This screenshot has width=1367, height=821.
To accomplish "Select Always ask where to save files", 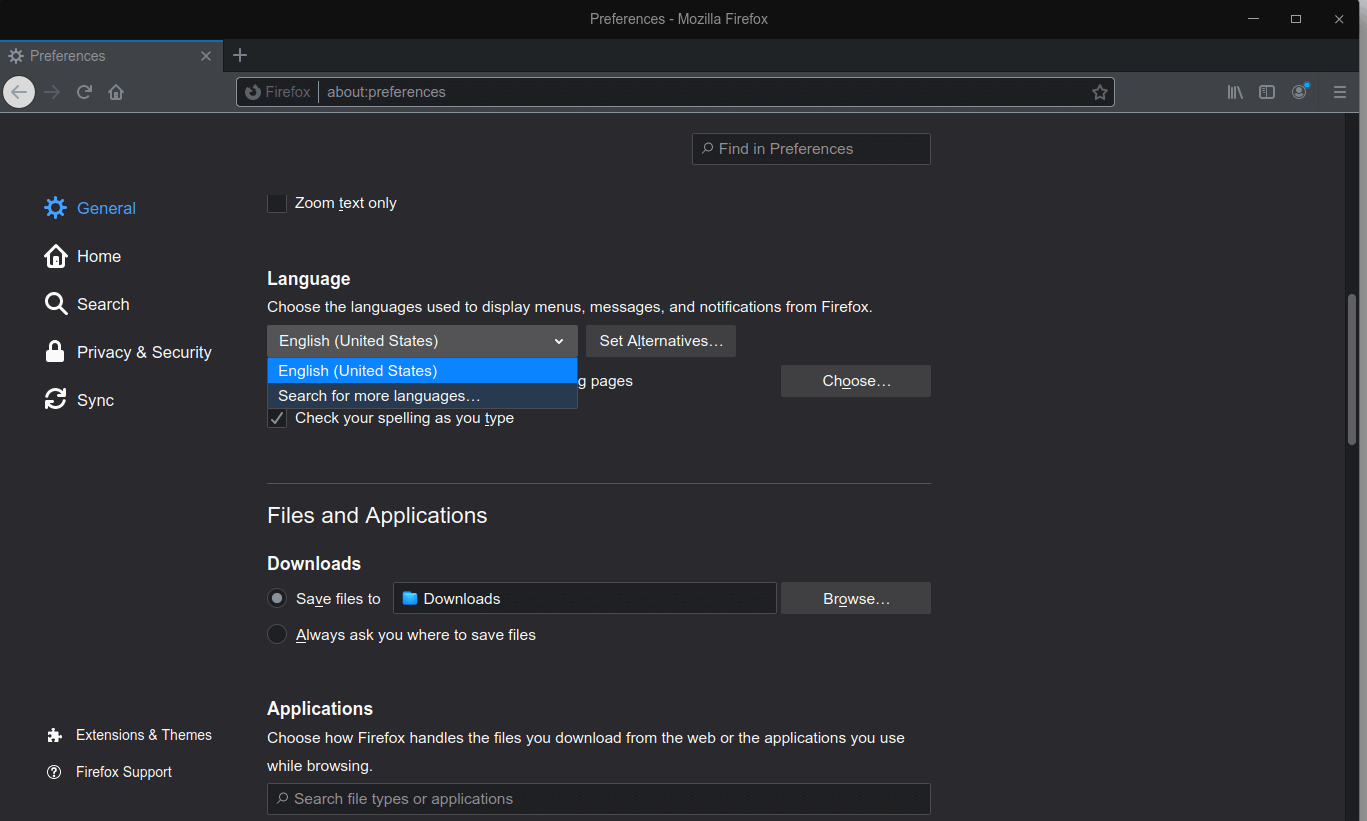I will click(x=277, y=635).
